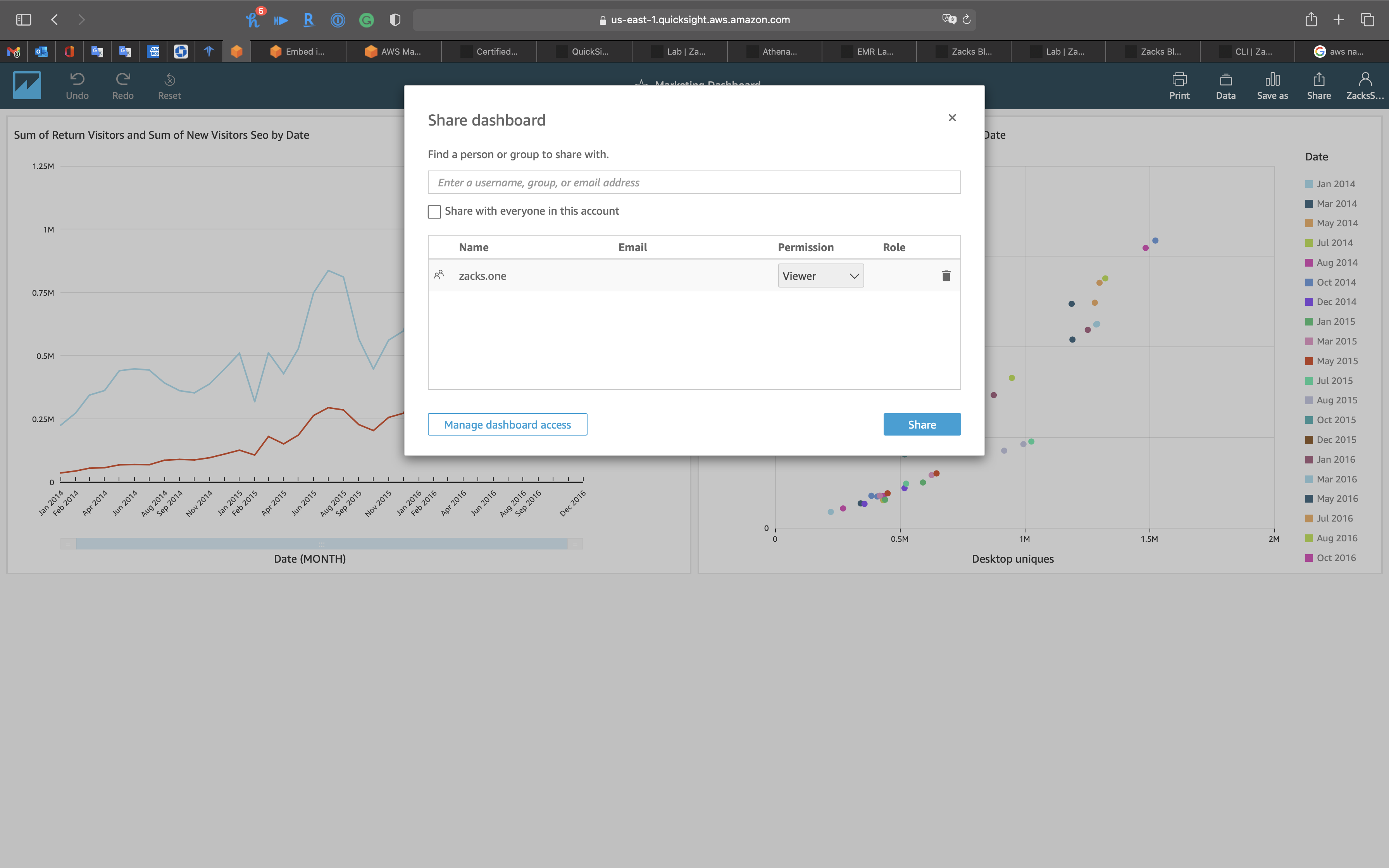Click the Manage dashboard access button
Viewport: 1389px width, 868px height.
tap(507, 424)
